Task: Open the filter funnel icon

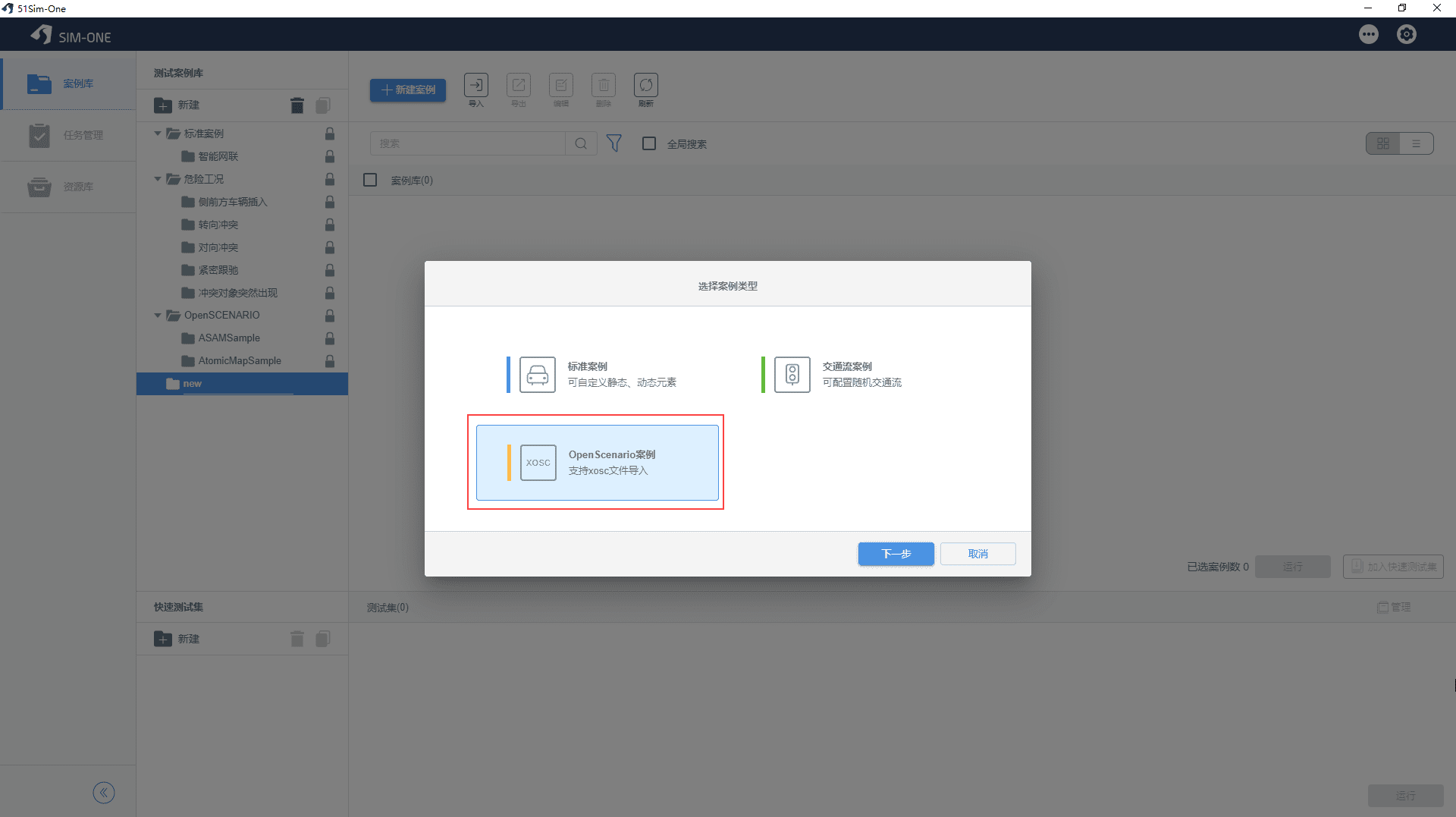Action: click(x=614, y=143)
